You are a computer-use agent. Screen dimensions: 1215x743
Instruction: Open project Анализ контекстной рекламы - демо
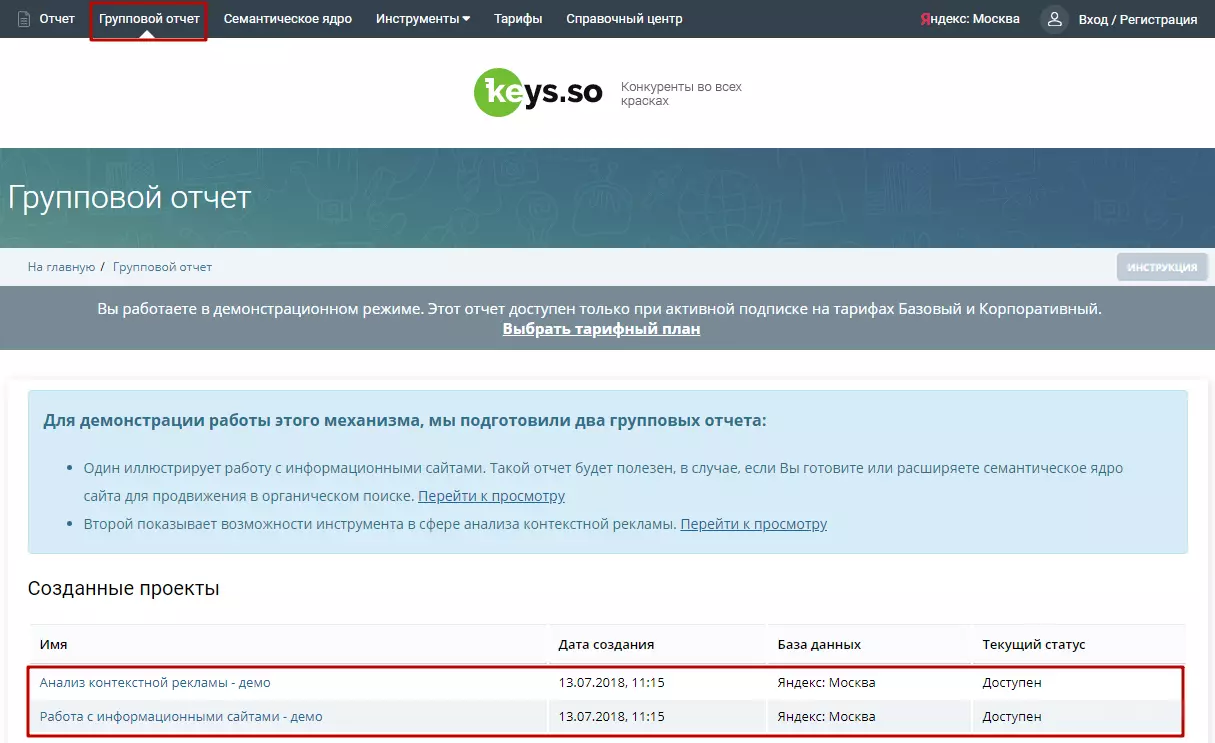click(x=155, y=683)
